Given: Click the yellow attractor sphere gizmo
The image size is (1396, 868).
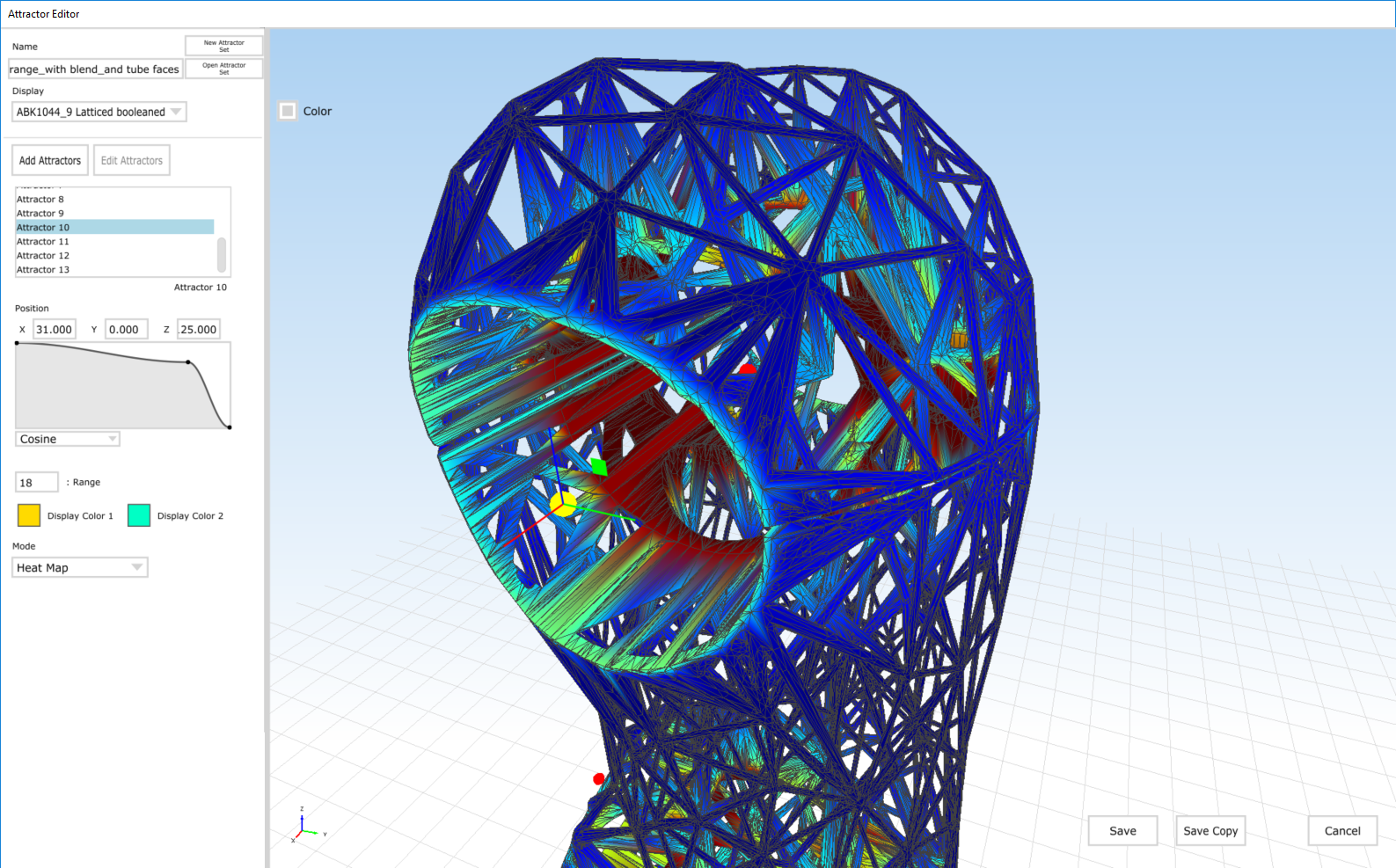Looking at the screenshot, I should (x=563, y=504).
